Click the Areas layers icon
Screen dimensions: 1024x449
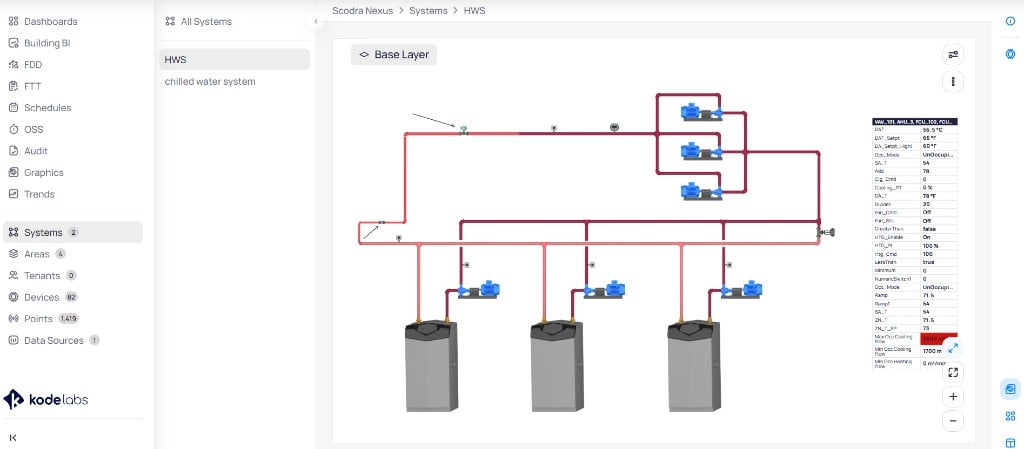(13, 254)
